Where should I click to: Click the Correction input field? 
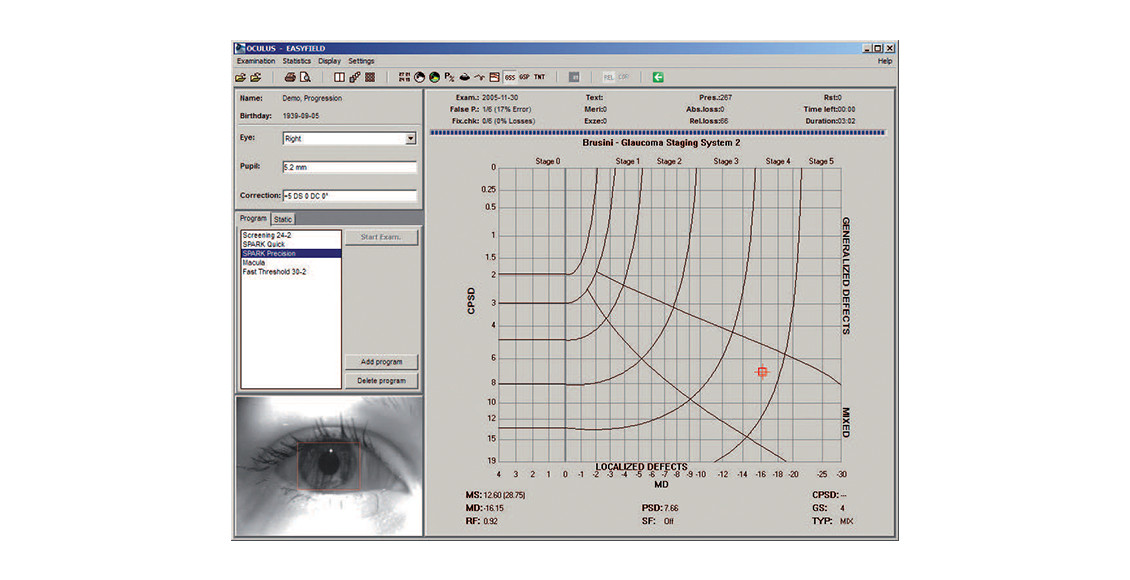coord(350,196)
